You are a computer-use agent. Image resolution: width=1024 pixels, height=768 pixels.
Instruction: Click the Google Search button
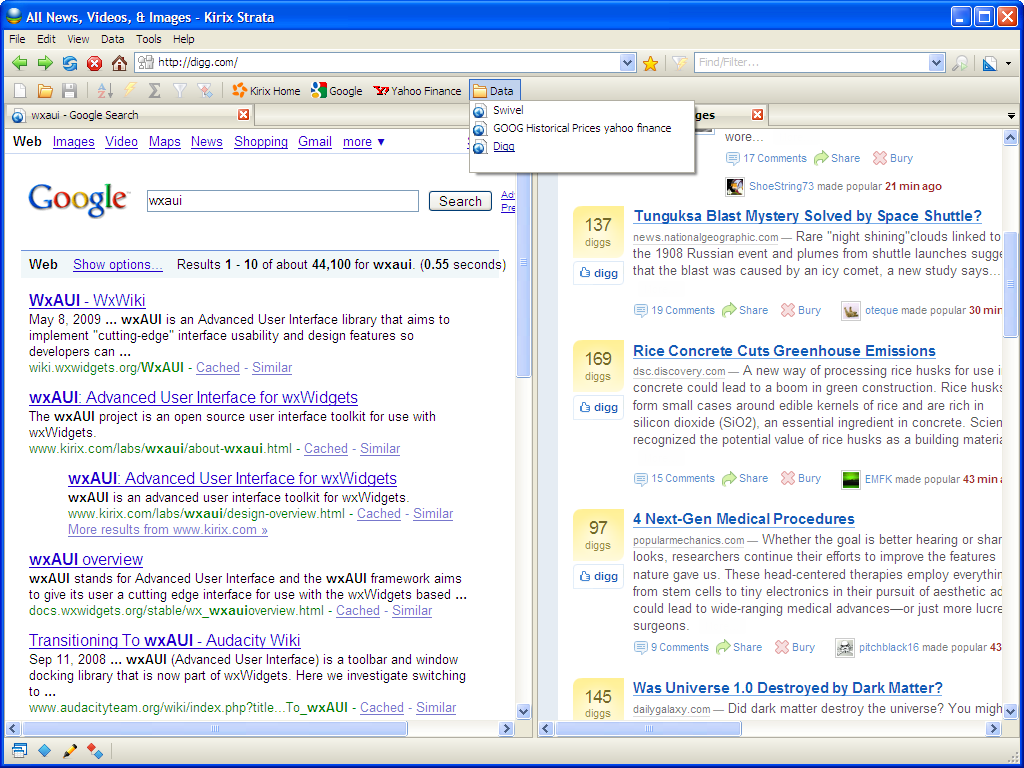pos(460,201)
